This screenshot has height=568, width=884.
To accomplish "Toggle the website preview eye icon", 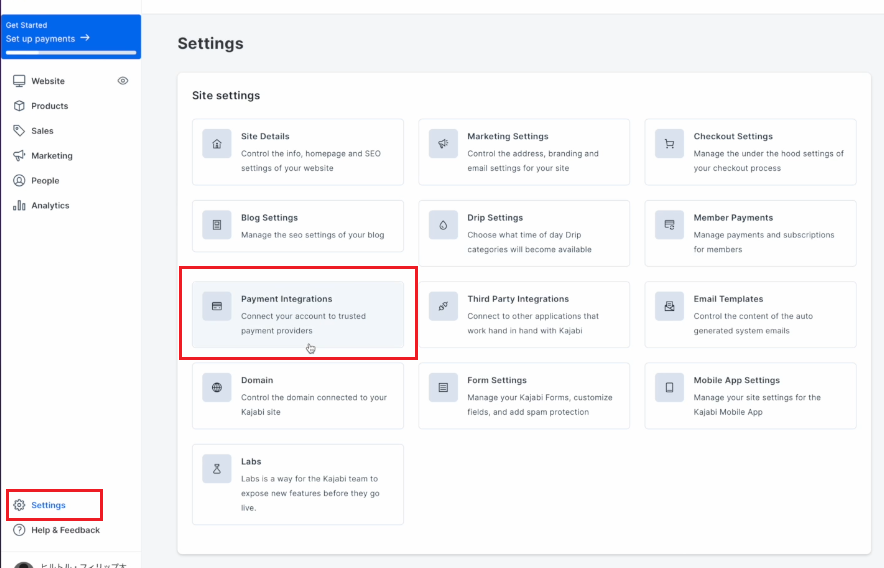I will click(123, 81).
